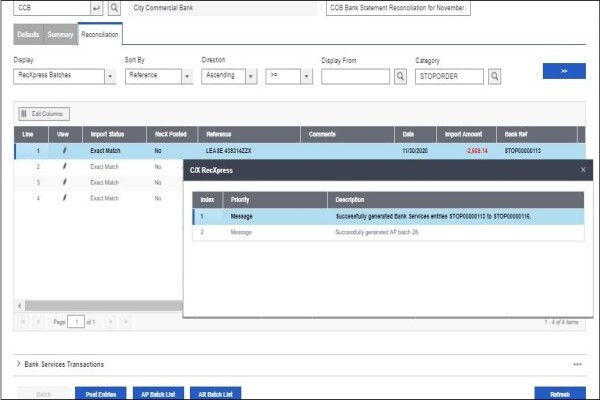
Task: Click the Edit Columns button
Action: coord(44,114)
